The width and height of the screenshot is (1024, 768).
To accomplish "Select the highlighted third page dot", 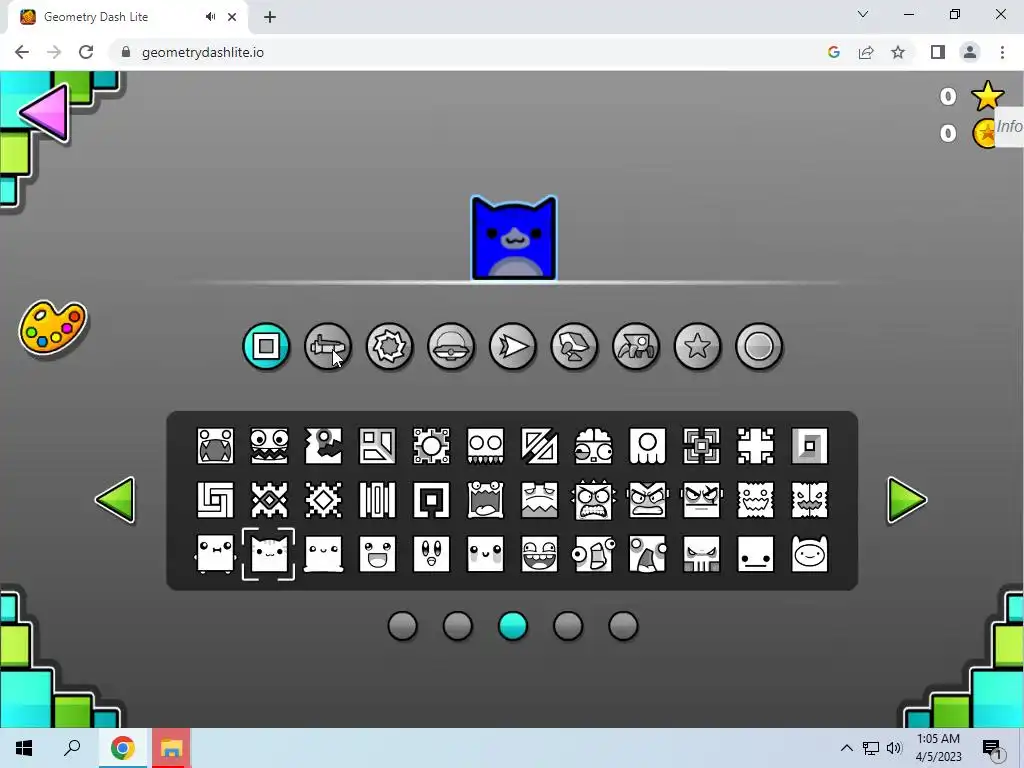I will coord(513,626).
